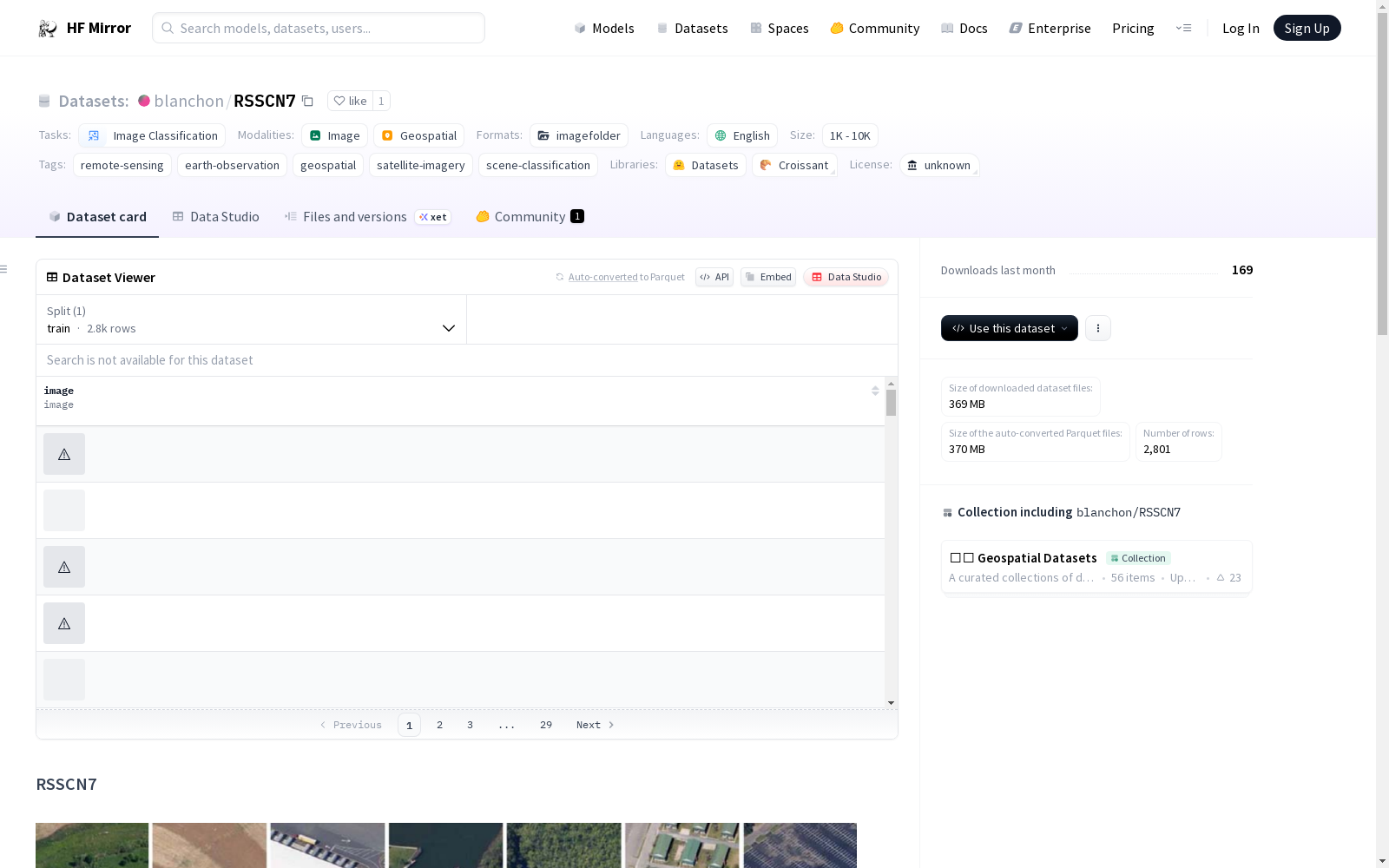Go to page 3 of viewer
This screenshot has width=1389, height=868.
click(x=471, y=725)
